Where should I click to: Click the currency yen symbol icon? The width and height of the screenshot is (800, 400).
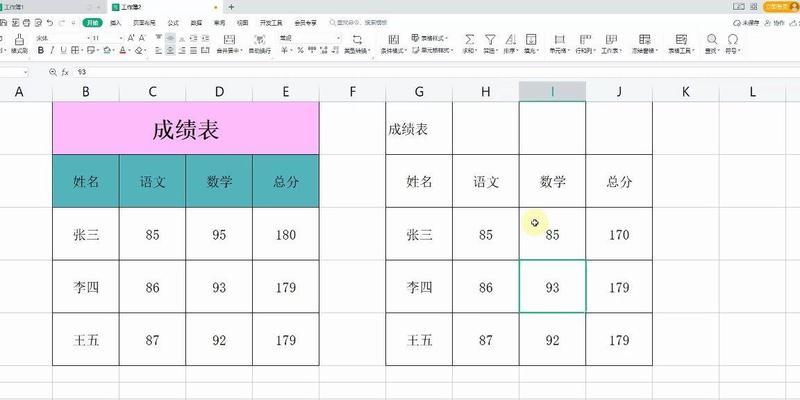click(x=284, y=51)
